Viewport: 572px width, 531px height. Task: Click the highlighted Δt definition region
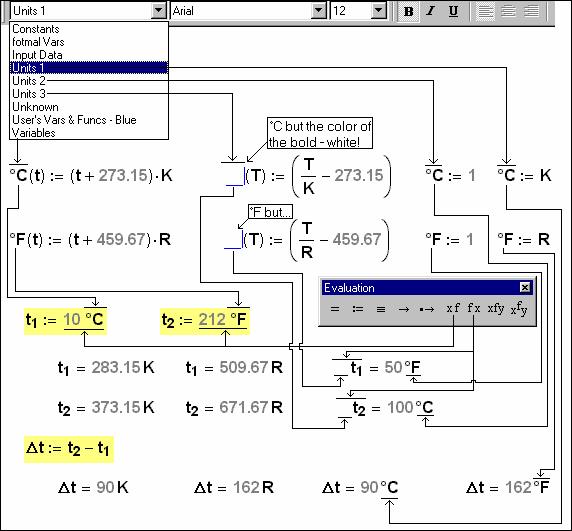point(69,449)
